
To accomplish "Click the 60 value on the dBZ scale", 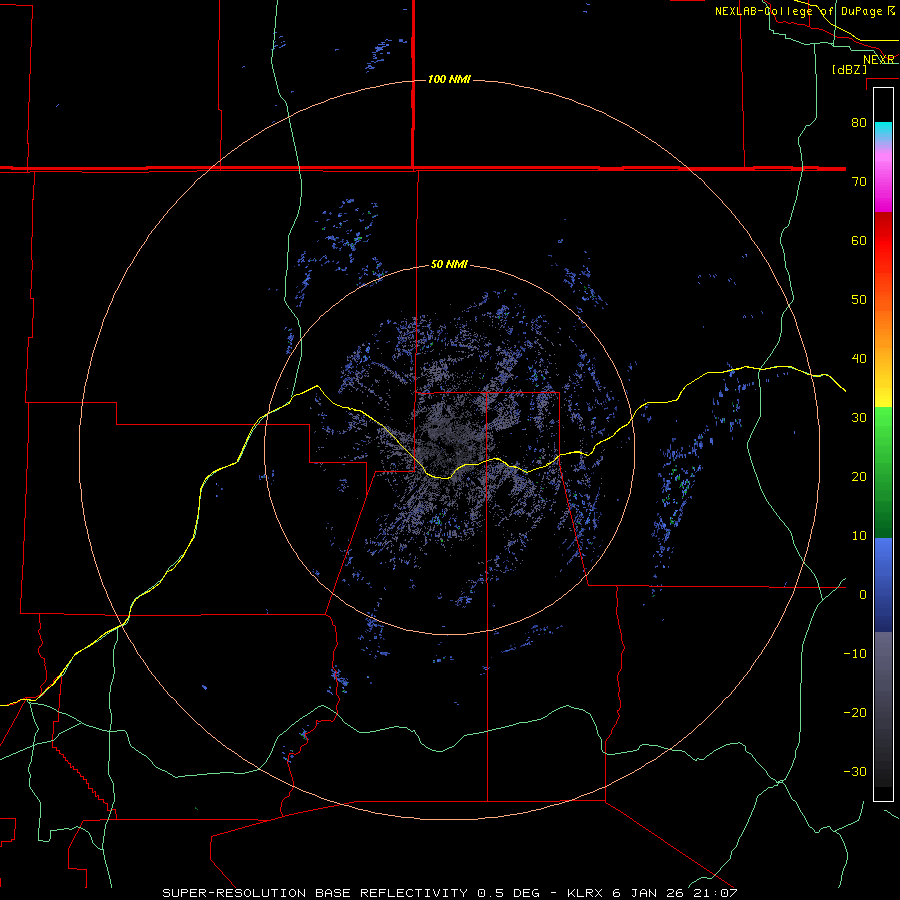I will (859, 240).
